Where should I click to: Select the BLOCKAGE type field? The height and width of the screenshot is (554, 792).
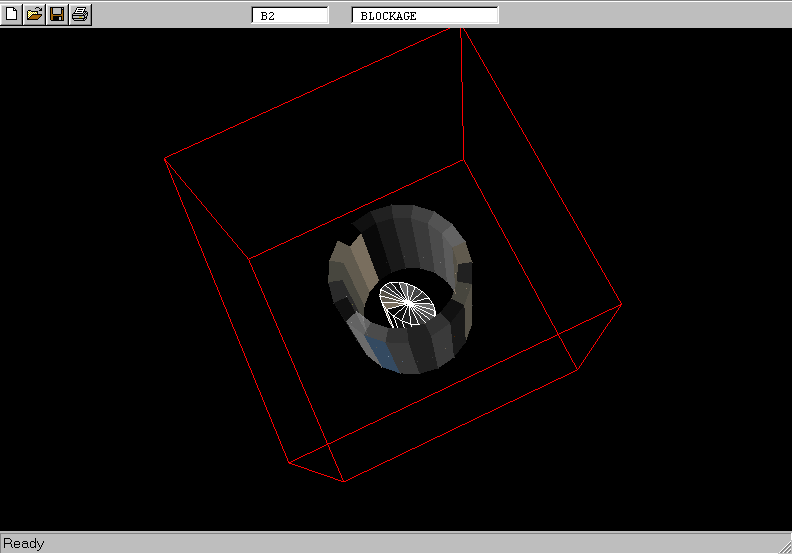424,16
